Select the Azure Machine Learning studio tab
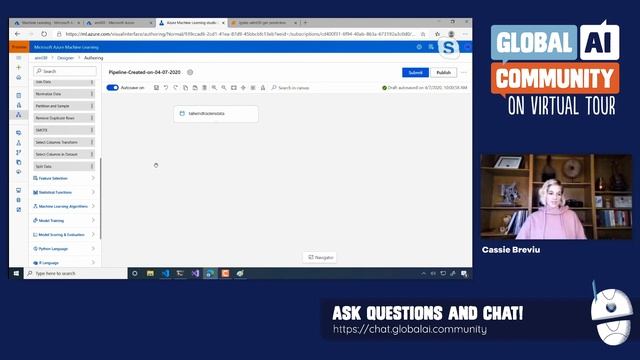Viewport: 640px width, 360px height. click(x=191, y=23)
